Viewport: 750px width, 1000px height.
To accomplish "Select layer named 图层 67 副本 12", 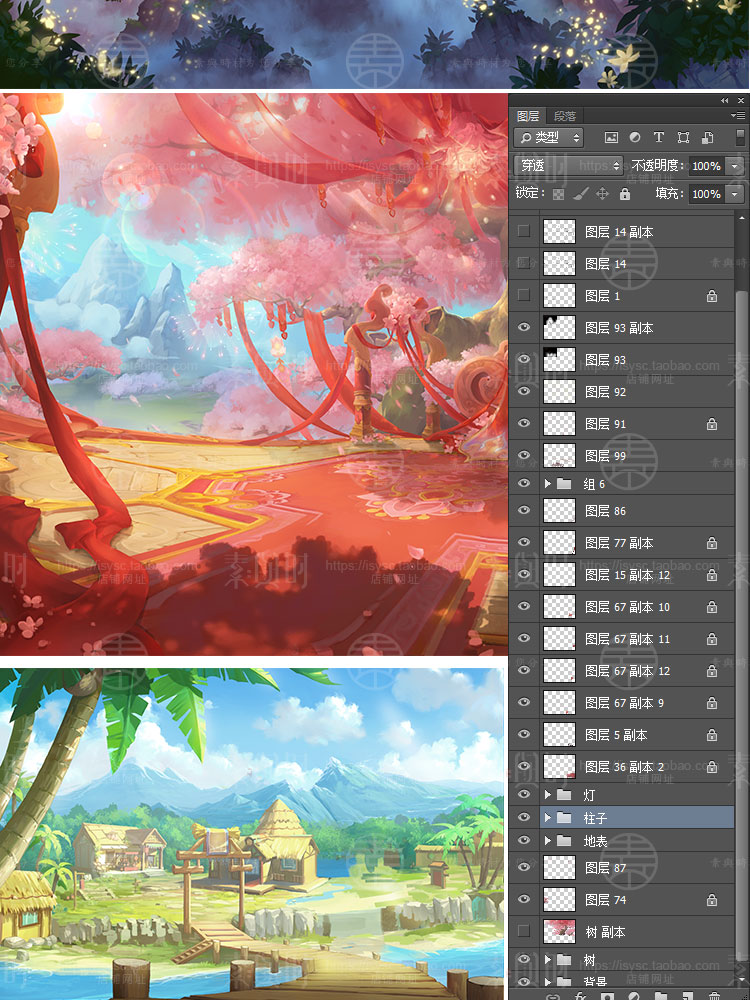I will pyautogui.click(x=628, y=671).
